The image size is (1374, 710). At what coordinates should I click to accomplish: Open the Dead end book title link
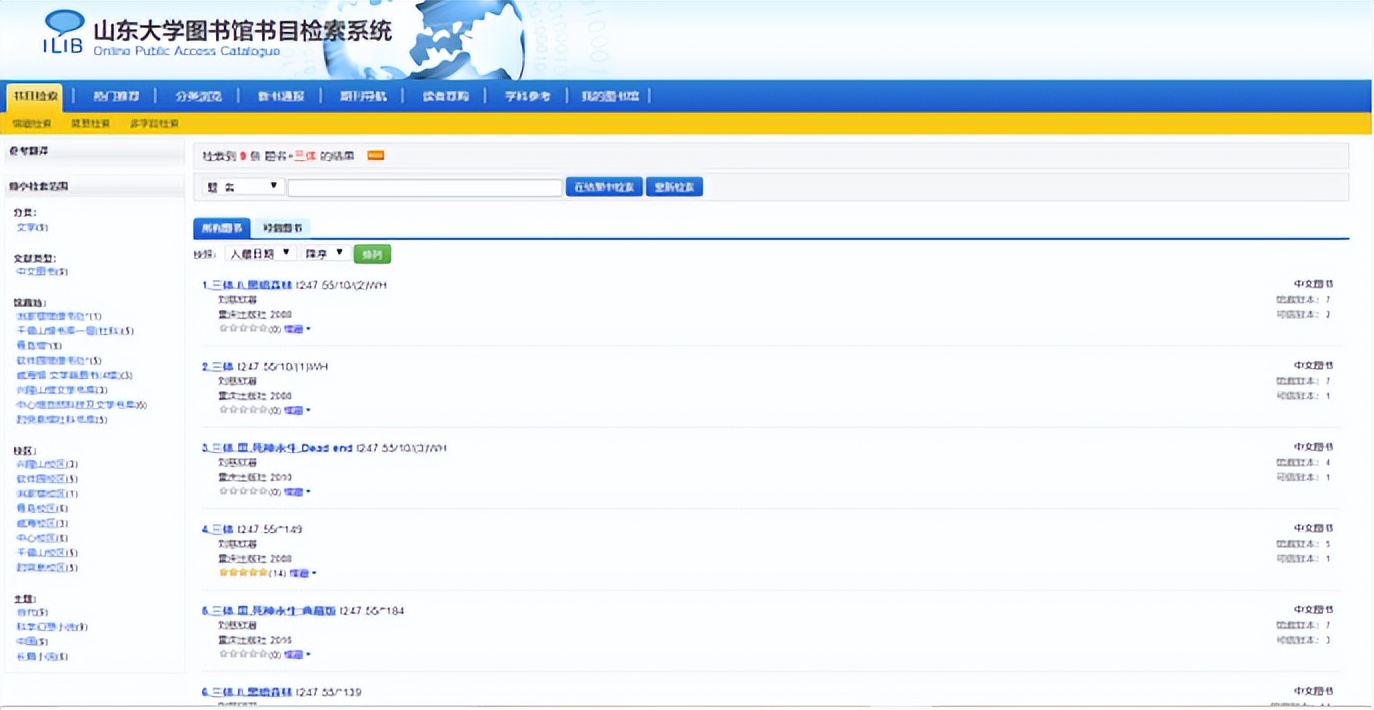coord(281,448)
